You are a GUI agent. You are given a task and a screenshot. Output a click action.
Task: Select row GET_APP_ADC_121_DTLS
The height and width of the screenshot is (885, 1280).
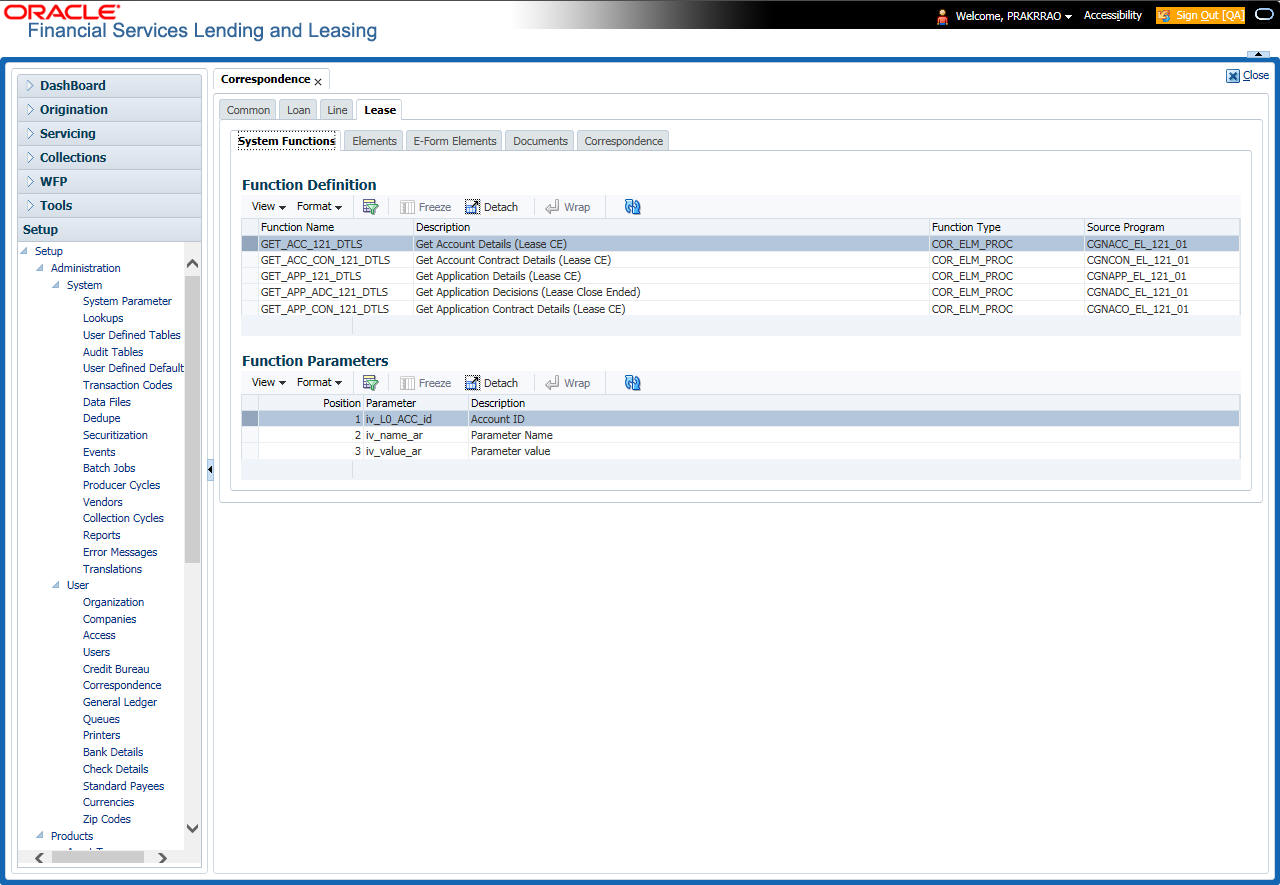click(740, 292)
